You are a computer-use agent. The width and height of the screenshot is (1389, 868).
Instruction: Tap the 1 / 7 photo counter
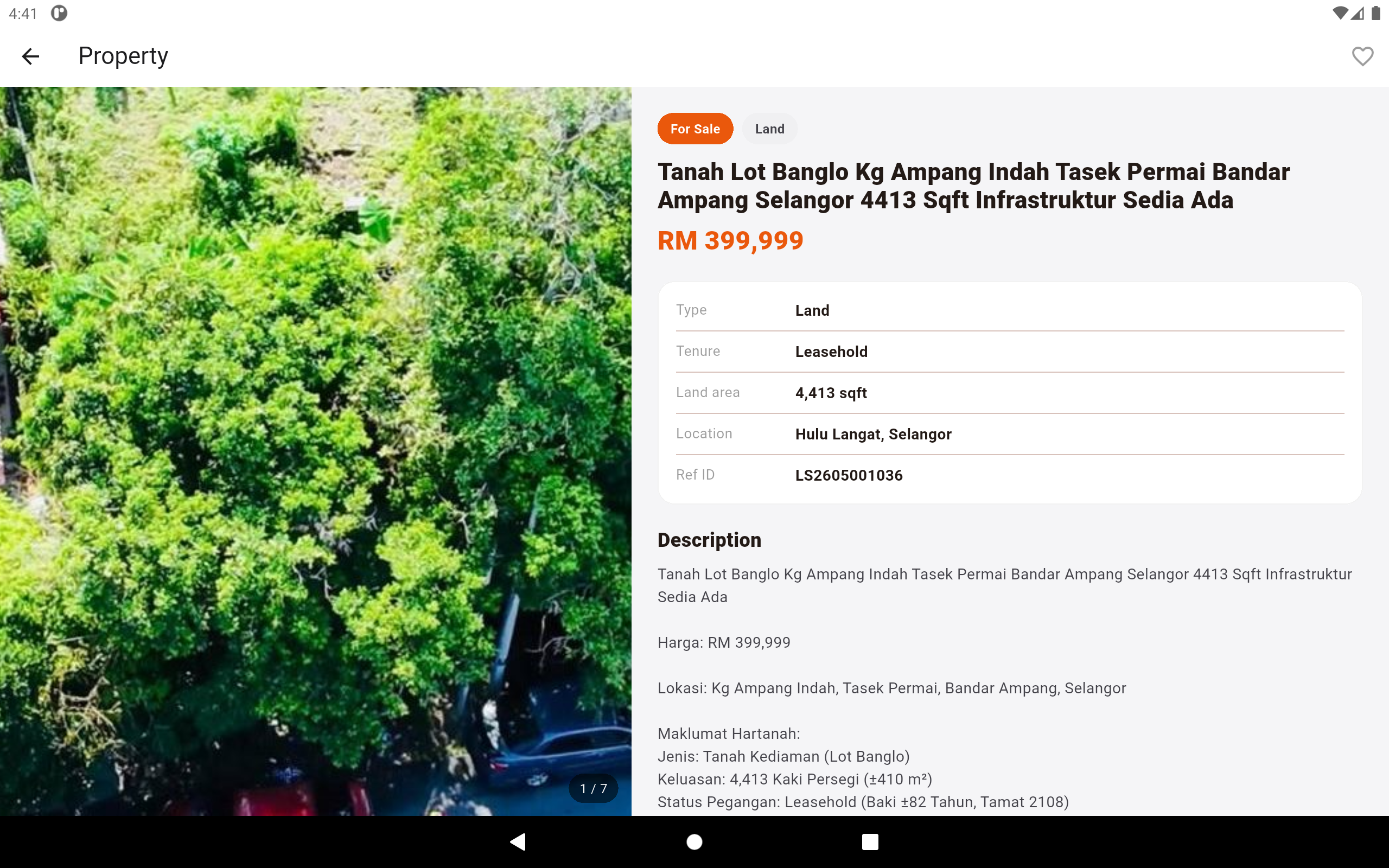point(594,788)
